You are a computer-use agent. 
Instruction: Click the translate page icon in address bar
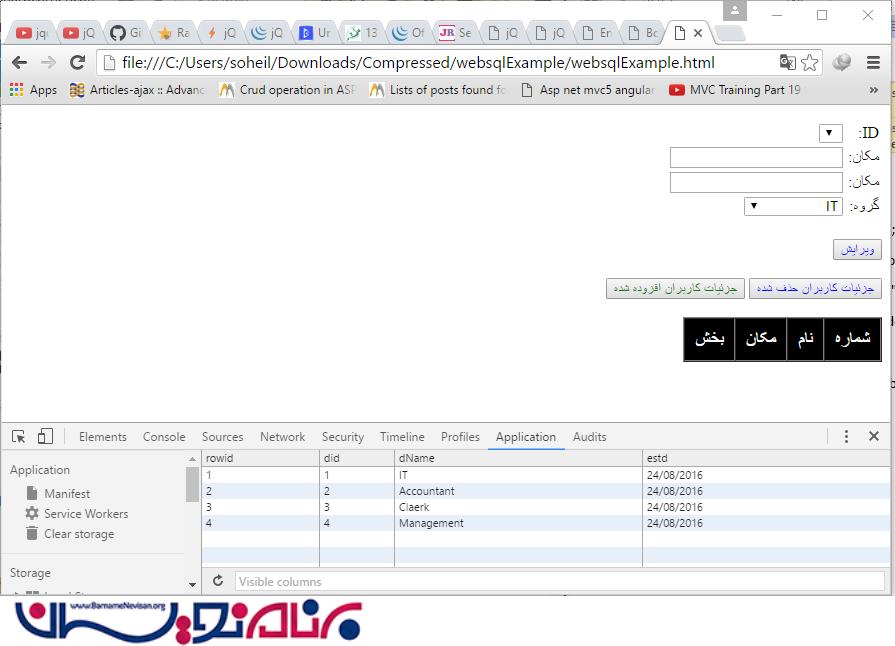click(788, 63)
